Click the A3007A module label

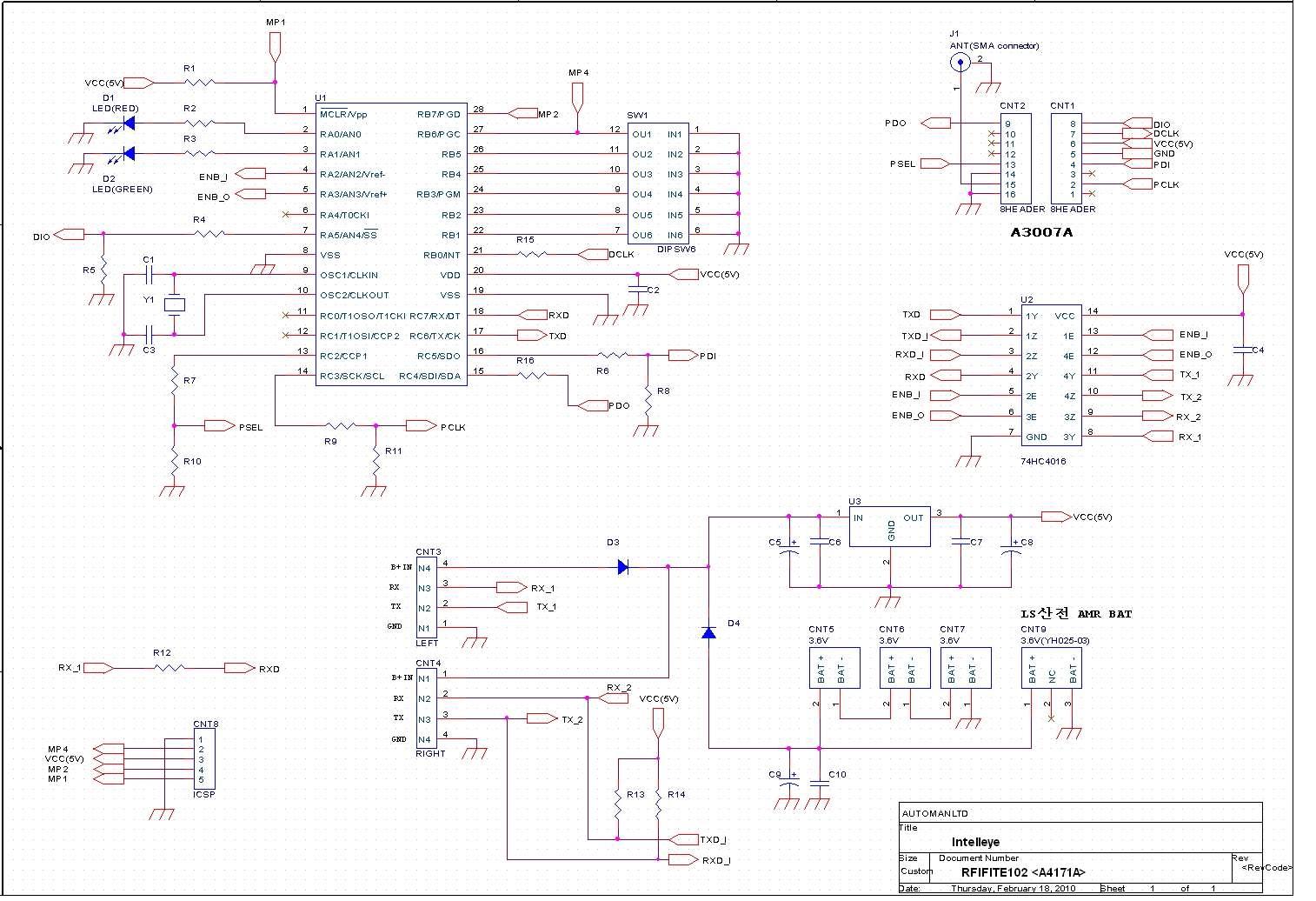(x=1041, y=232)
